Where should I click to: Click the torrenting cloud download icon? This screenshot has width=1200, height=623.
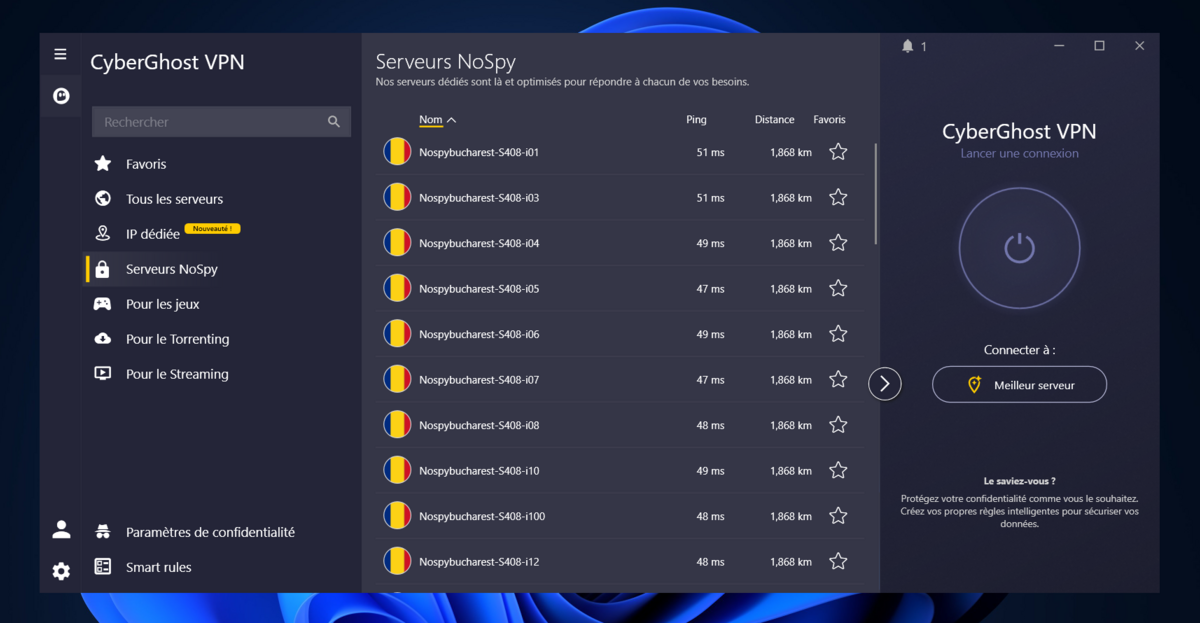click(x=102, y=339)
